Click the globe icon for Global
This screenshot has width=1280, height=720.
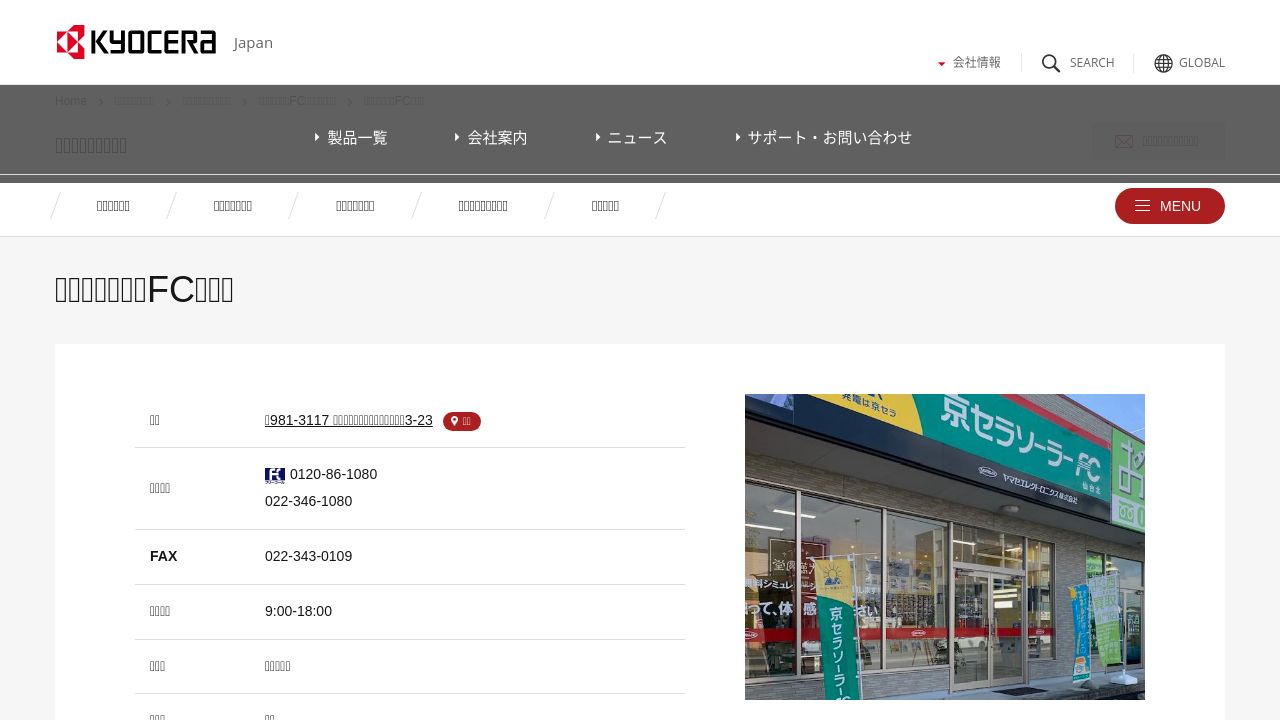1163,63
